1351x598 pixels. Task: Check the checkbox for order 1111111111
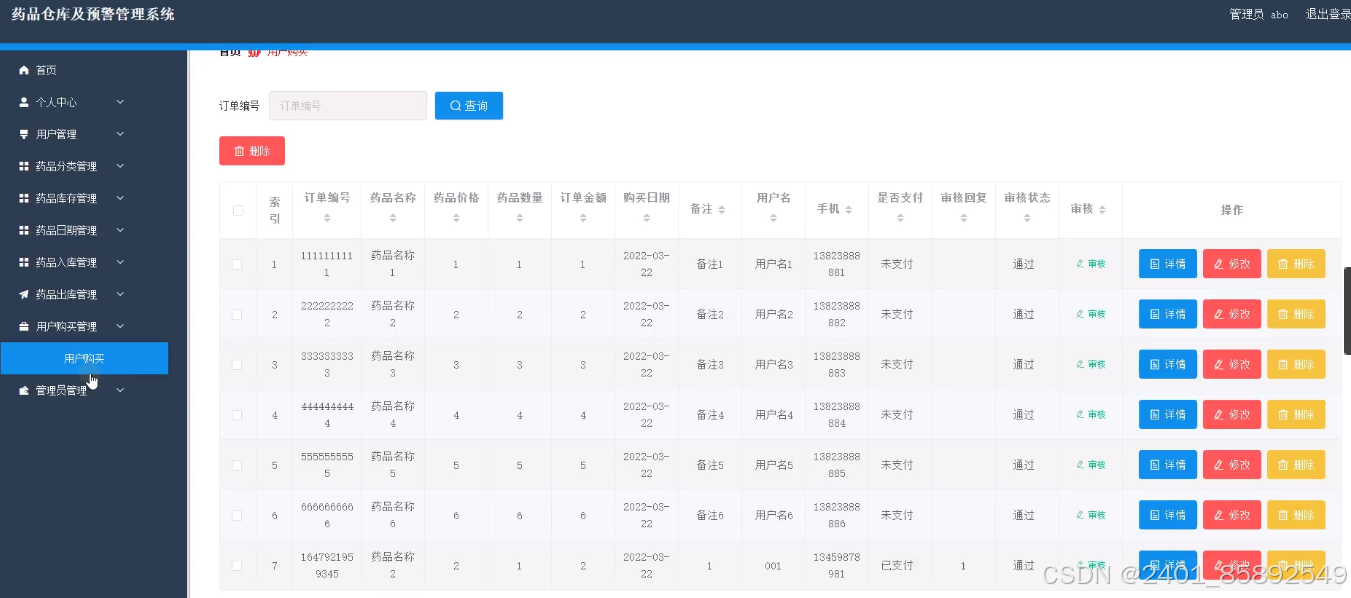[x=237, y=263]
